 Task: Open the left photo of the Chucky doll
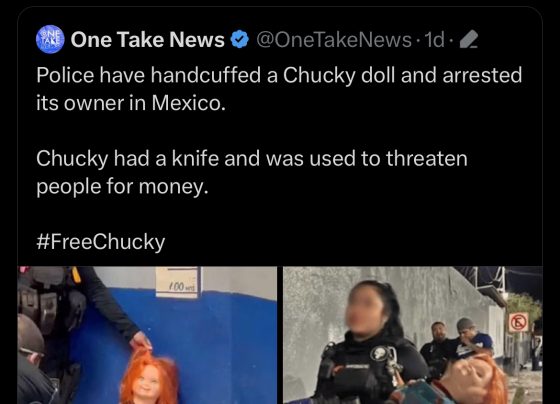147,335
